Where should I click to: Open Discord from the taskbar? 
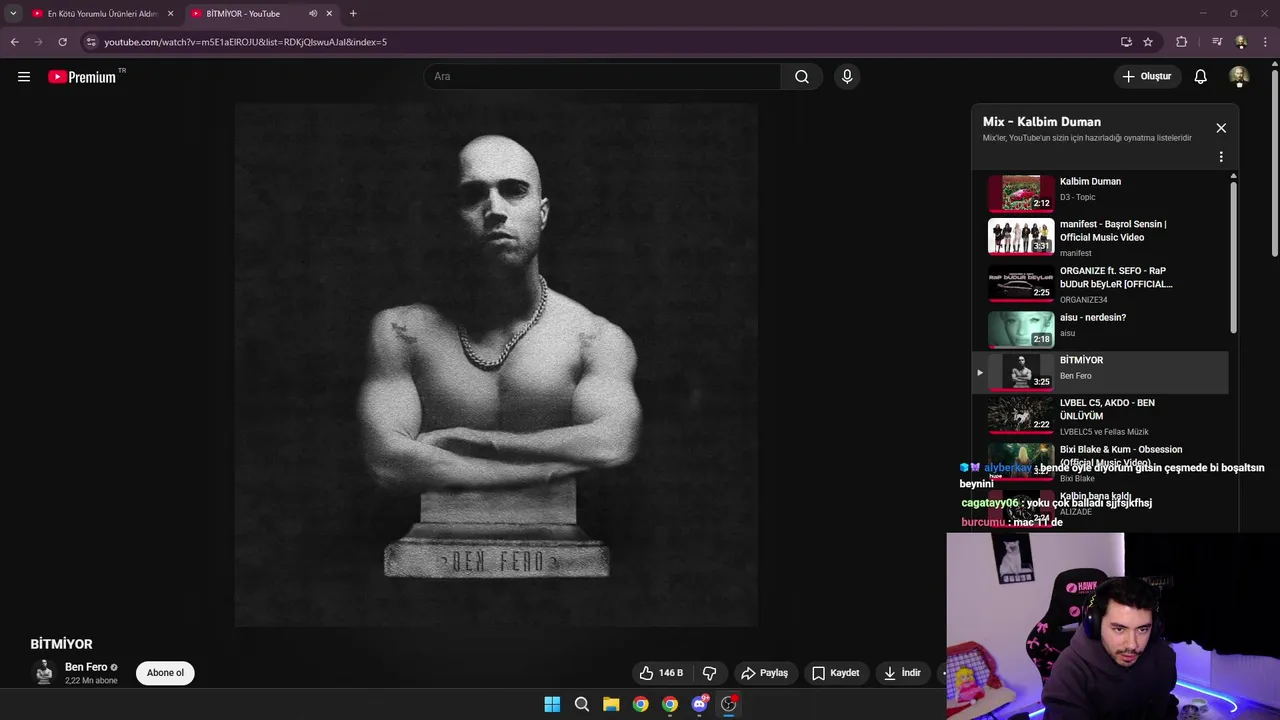click(x=699, y=704)
